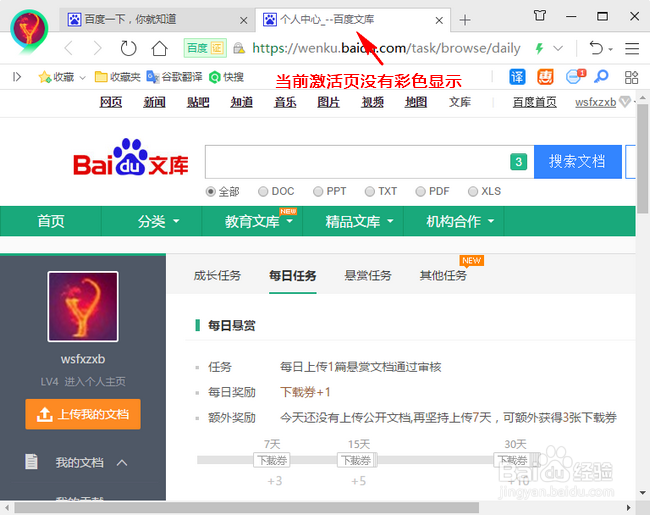The height and width of the screenshot is (515, 650).
Task: Open the wsfxzxb account link at top
Action: pos(595,102)
